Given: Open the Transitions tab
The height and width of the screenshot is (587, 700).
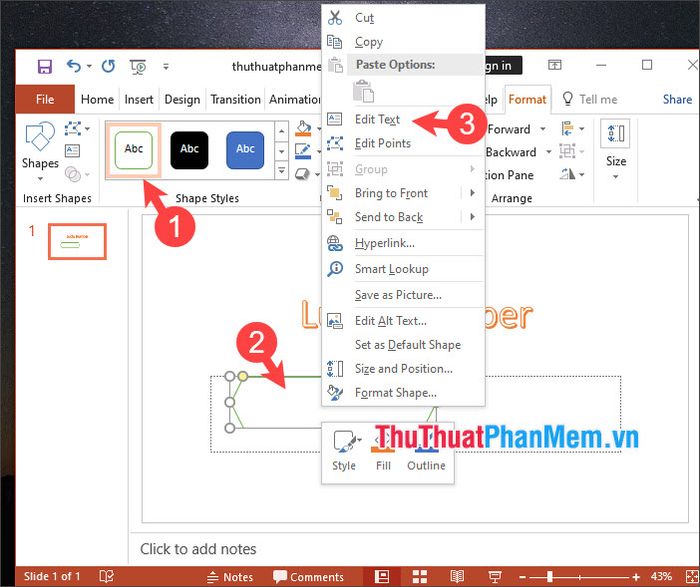Looking at the screenshot, I should point(235,99).
